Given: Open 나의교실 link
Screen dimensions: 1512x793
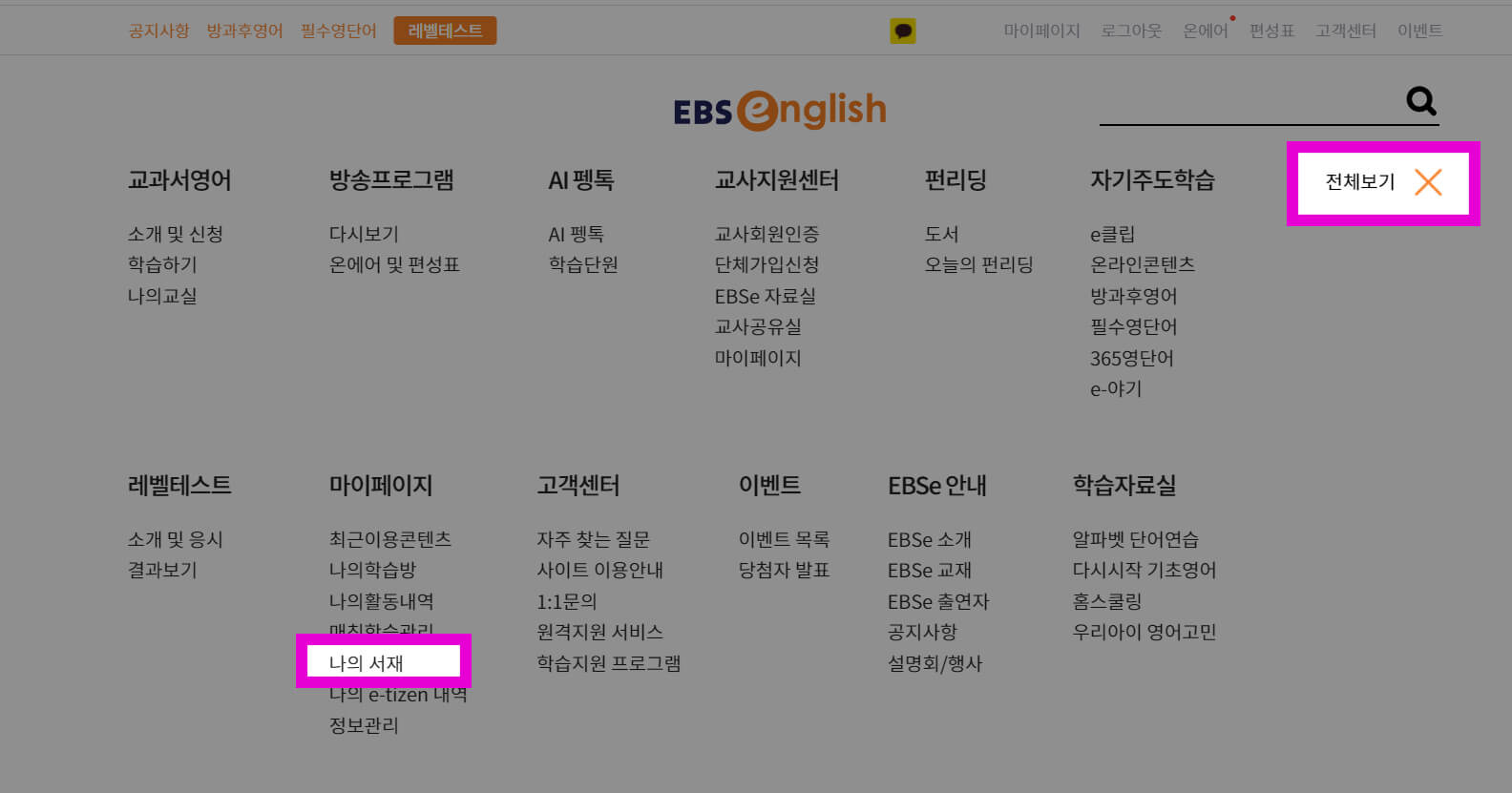Looking at the screenshot, I should pyautogui.click(x=162, y=296).
